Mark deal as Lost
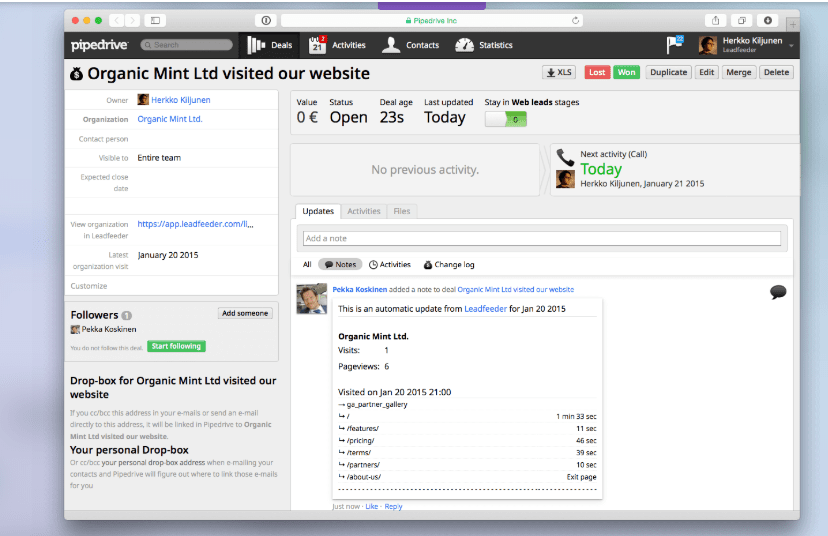The image size is (828, 536). click(597, 72)
